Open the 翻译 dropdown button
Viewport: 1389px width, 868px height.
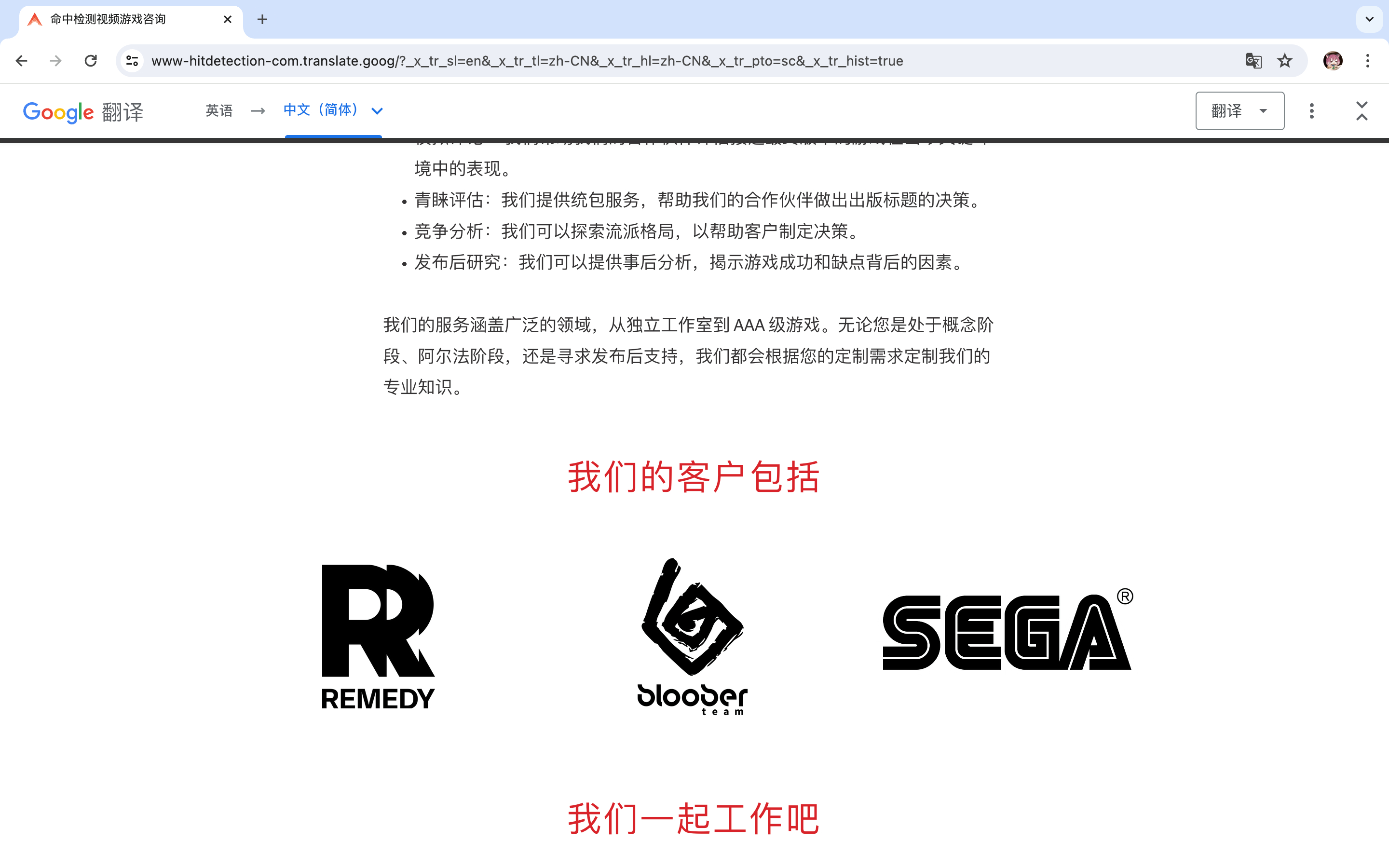tap(1240, 111)
